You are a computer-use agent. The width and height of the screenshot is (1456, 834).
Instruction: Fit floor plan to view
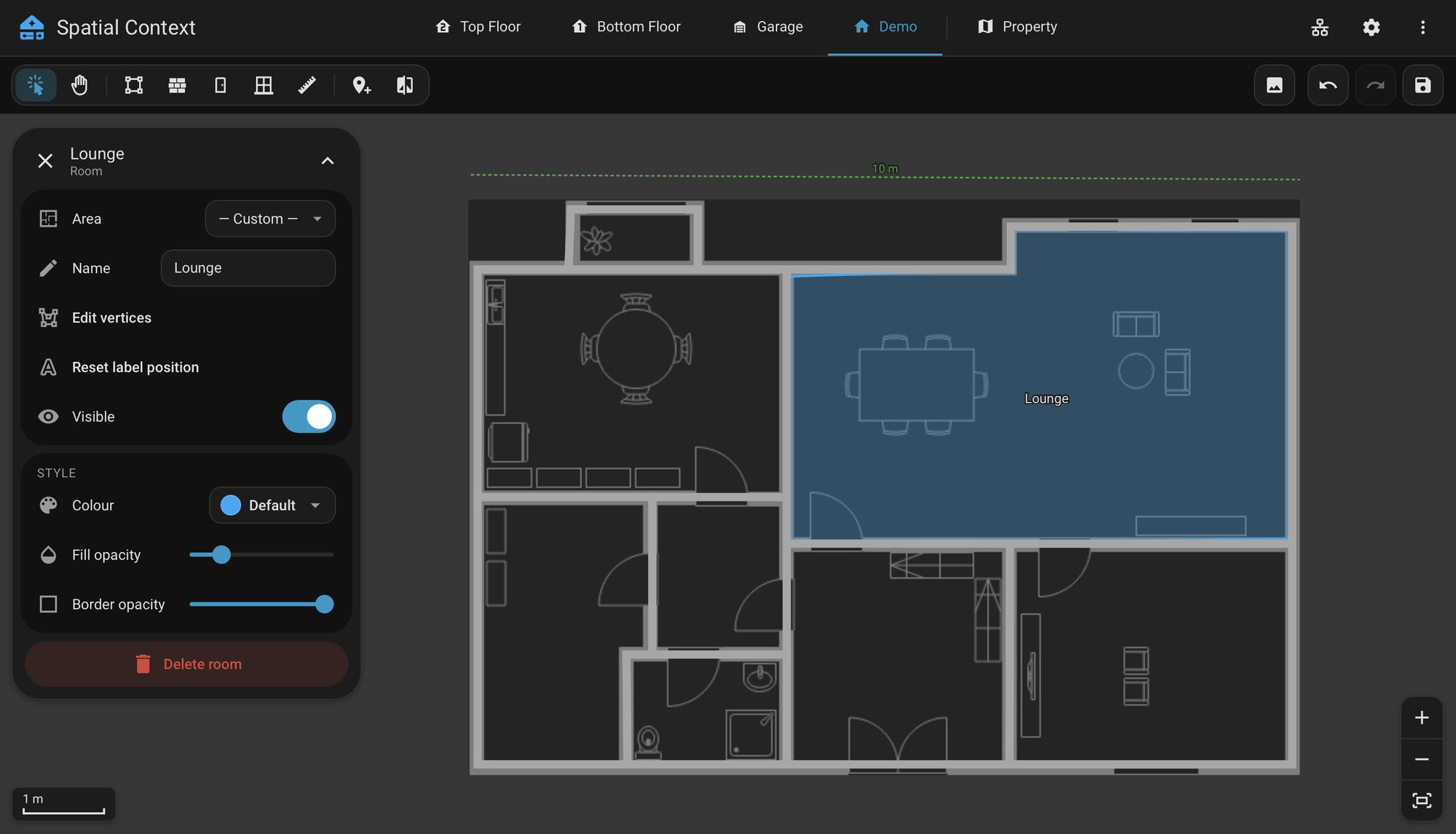point(1422,800)
